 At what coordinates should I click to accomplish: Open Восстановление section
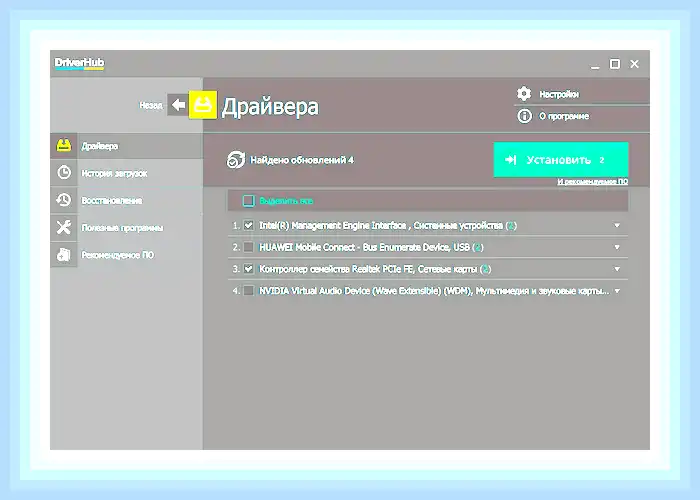coord(126,200)
